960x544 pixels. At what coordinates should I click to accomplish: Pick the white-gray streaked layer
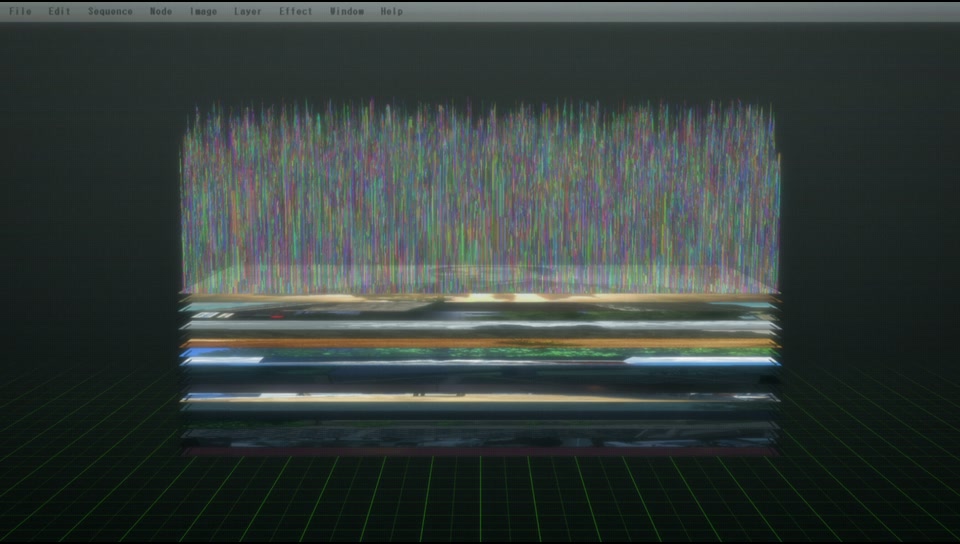click(x=480, y=326)
